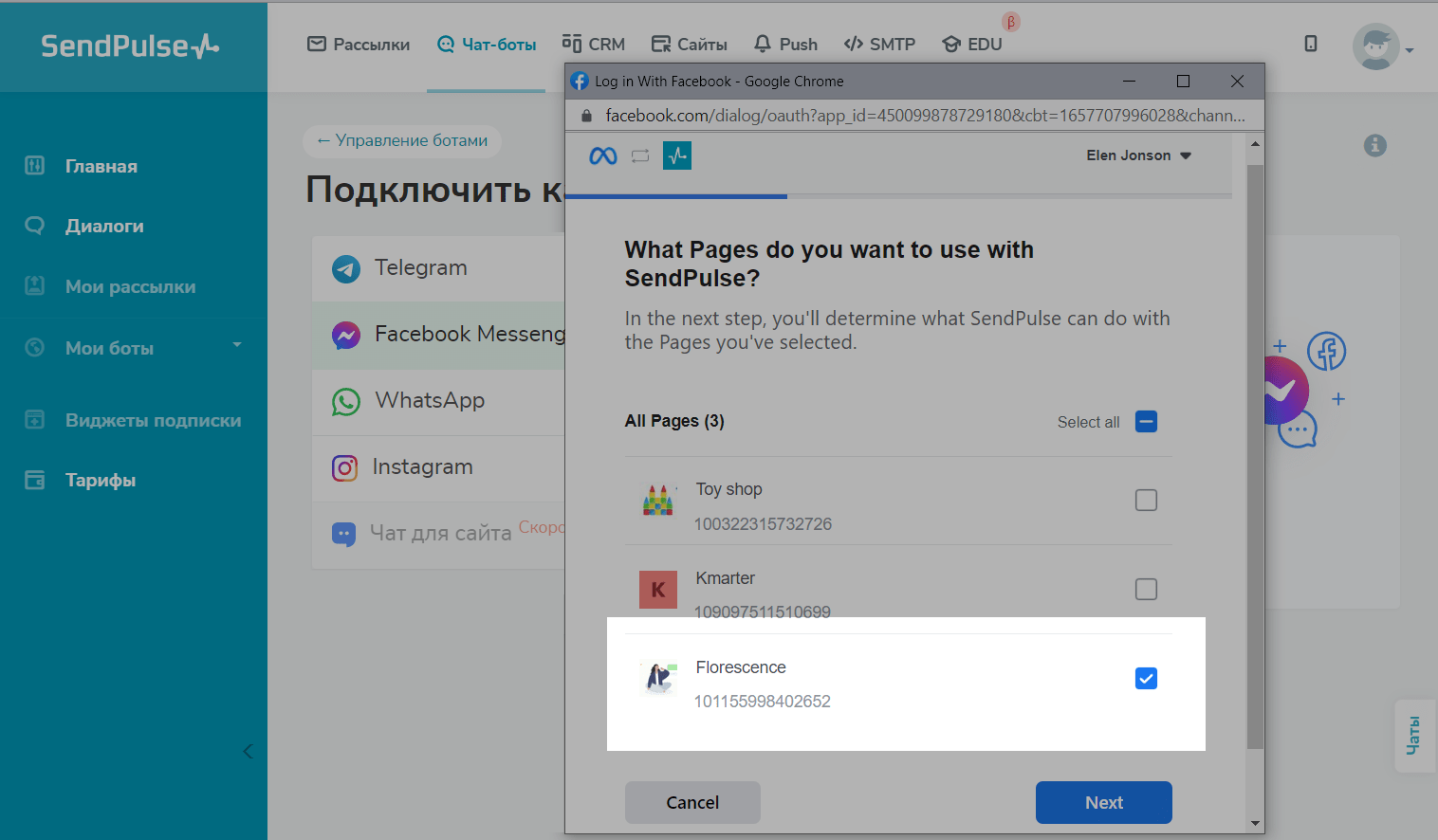Choose WhatsApp from the channel list
1438x840 pixels.
429,401
